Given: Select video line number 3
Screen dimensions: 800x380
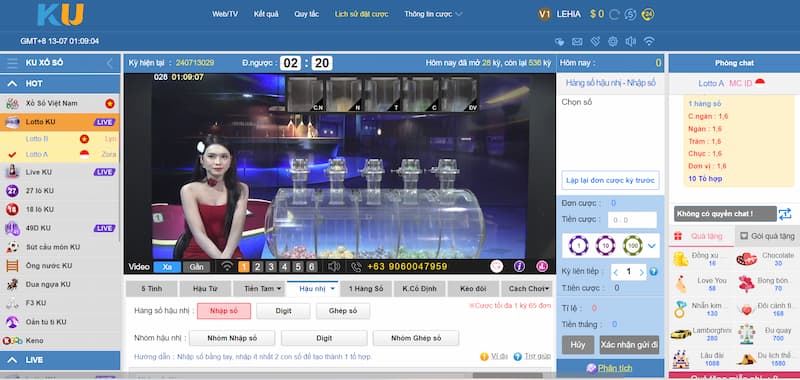Looking at the screenshot, I should point(271,267).
